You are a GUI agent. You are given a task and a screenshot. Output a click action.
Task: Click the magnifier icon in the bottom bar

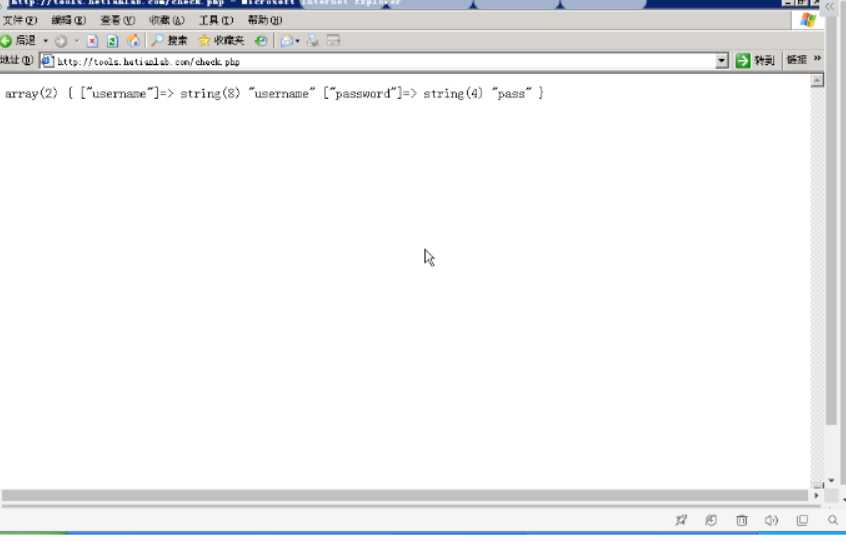pos(833,520)
